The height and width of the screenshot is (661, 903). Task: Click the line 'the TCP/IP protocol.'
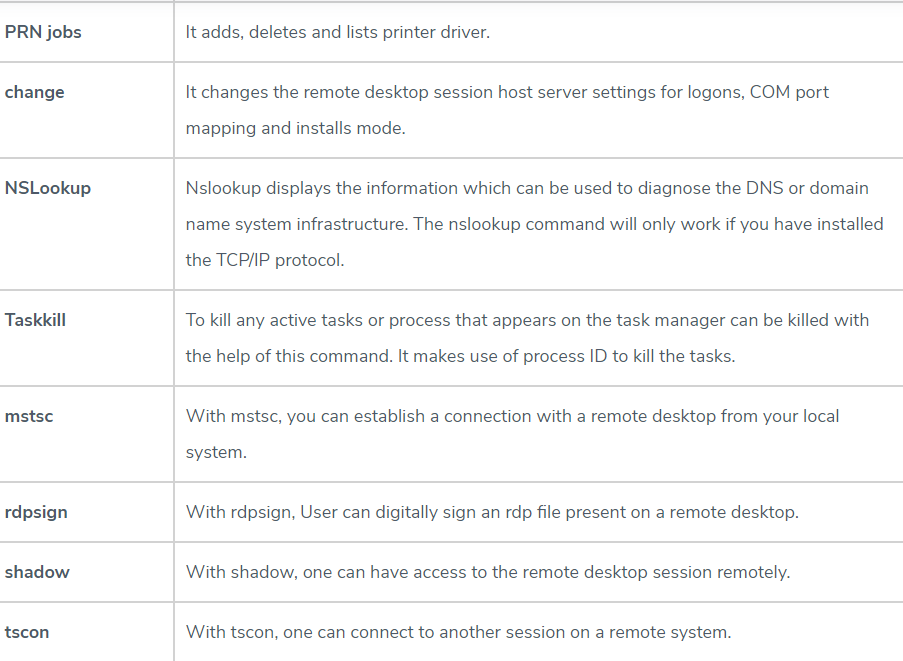click(x=264, y=260)
